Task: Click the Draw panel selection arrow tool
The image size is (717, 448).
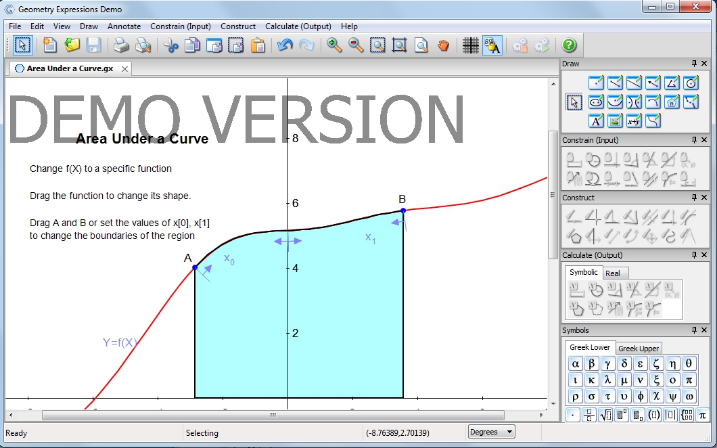Action: (574, 102)
